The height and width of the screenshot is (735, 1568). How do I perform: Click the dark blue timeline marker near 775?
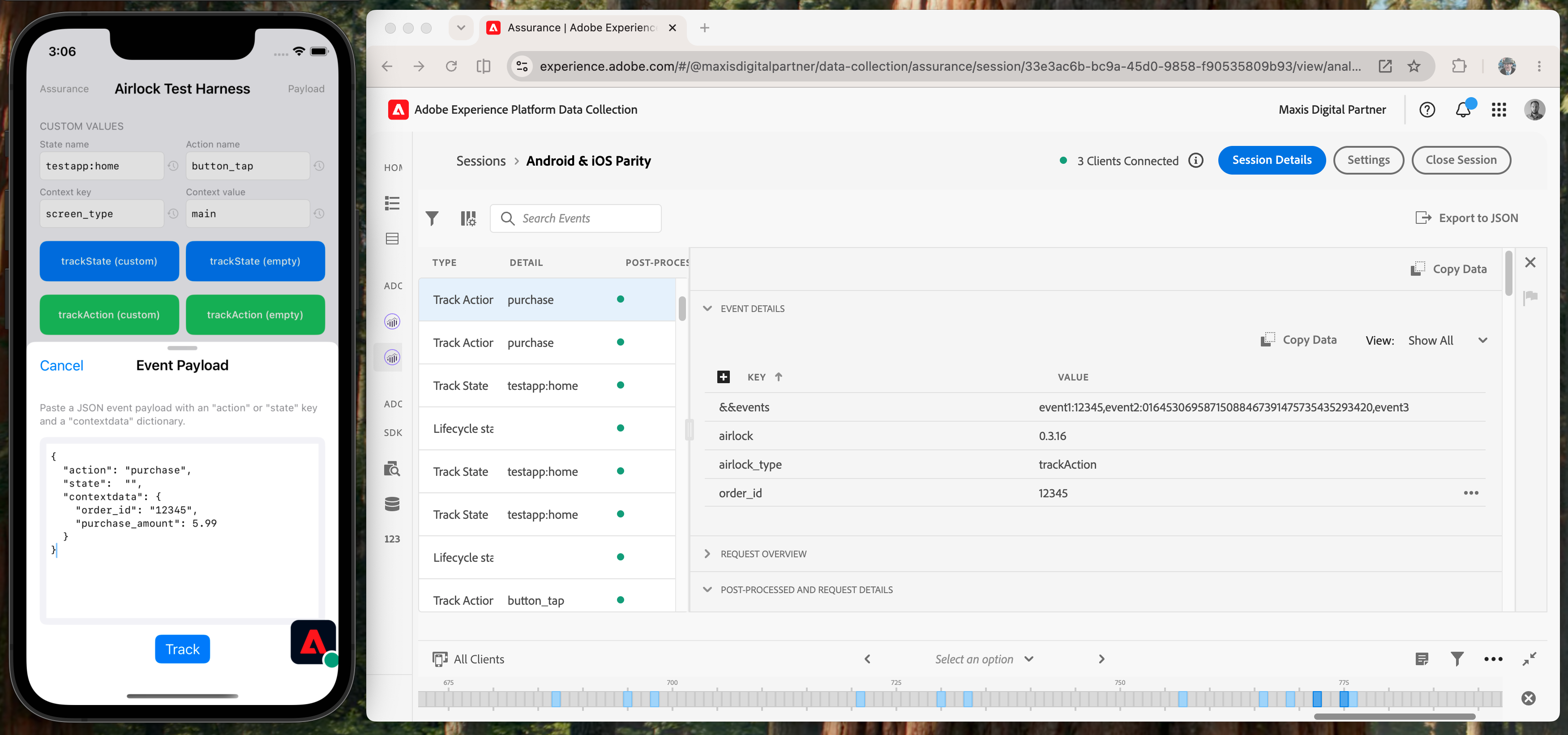pos(1344,699)
